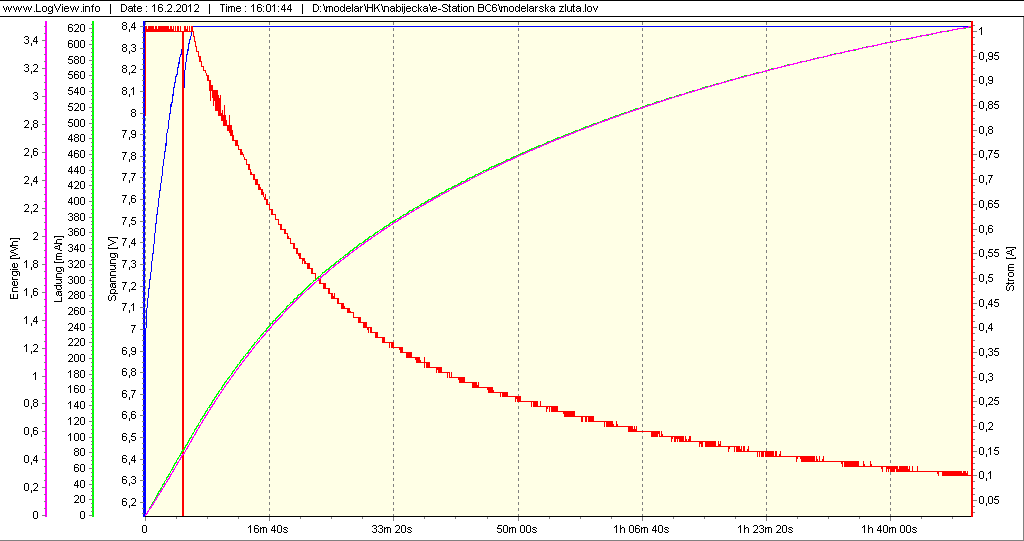Click the 16m 40s time axis mark
Image resolution: width=1024 pixels, height=541 pixels.
click(x=269, y=528)
